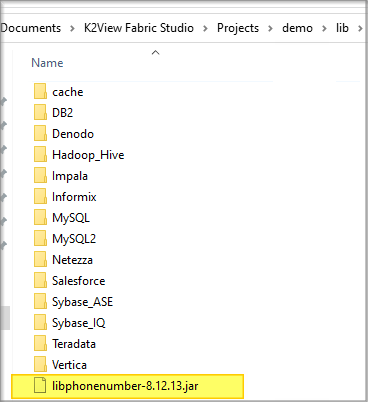
Task: Select the Informix folder icon
Action: (40, 197)
